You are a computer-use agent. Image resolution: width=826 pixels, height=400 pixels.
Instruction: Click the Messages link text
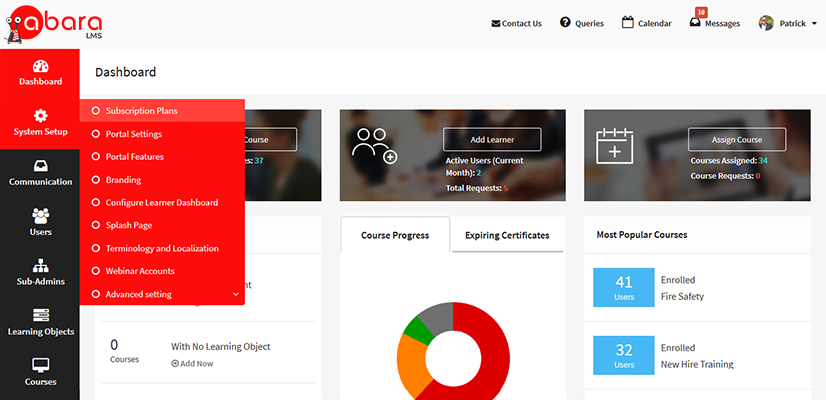[x=723, y=24]
